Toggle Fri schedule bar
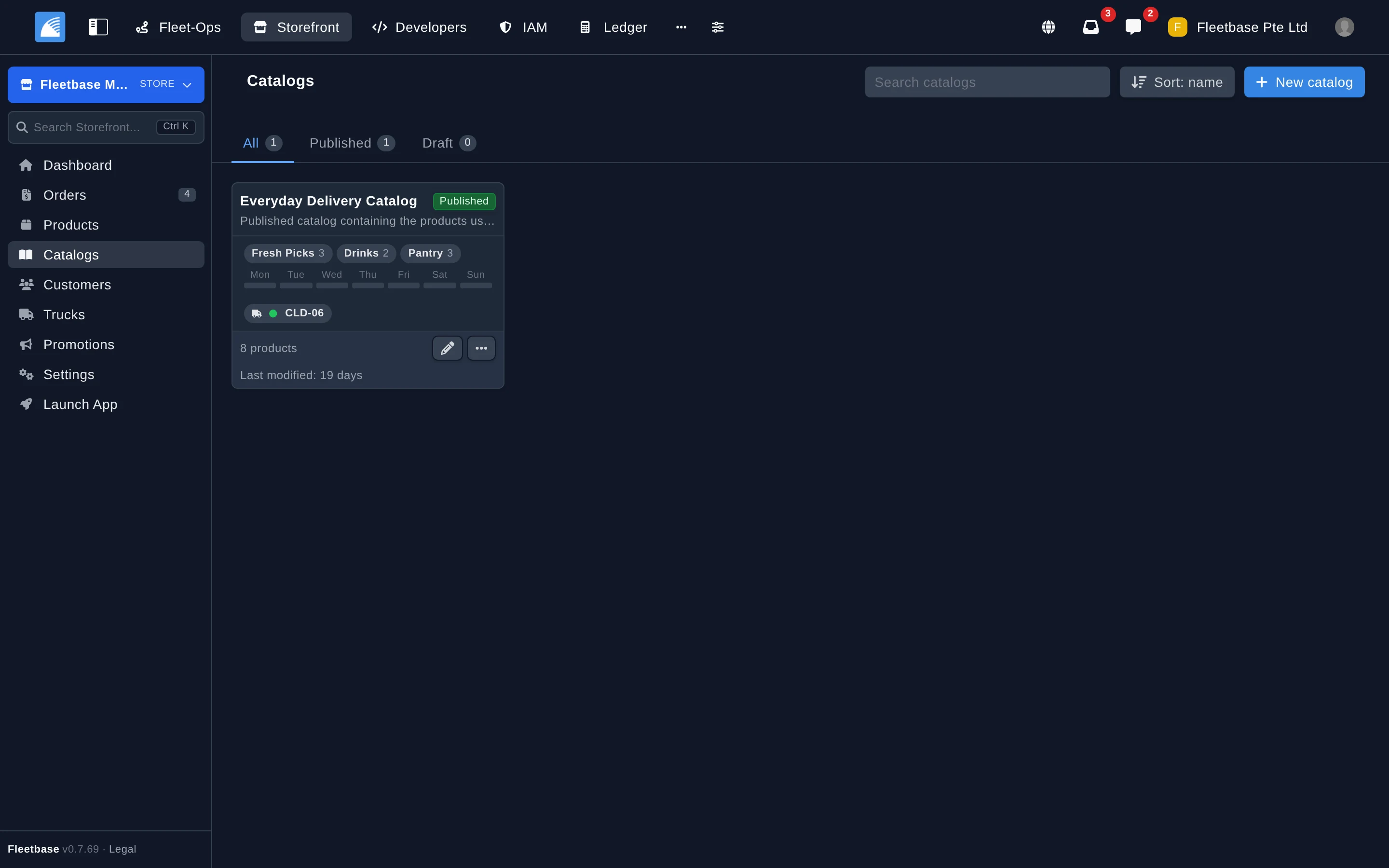Image resolution: width=1389 pixels, height=868 pixels. [x=404, y=285]
